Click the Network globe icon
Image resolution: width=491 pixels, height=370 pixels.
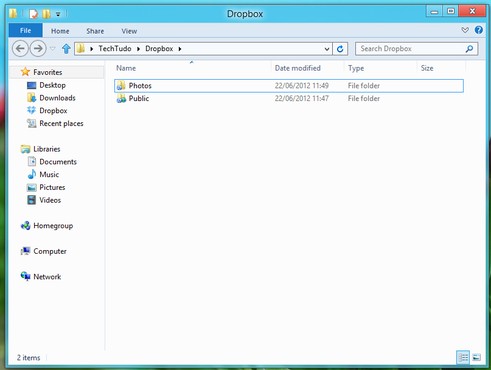click(x=25, y=276)
